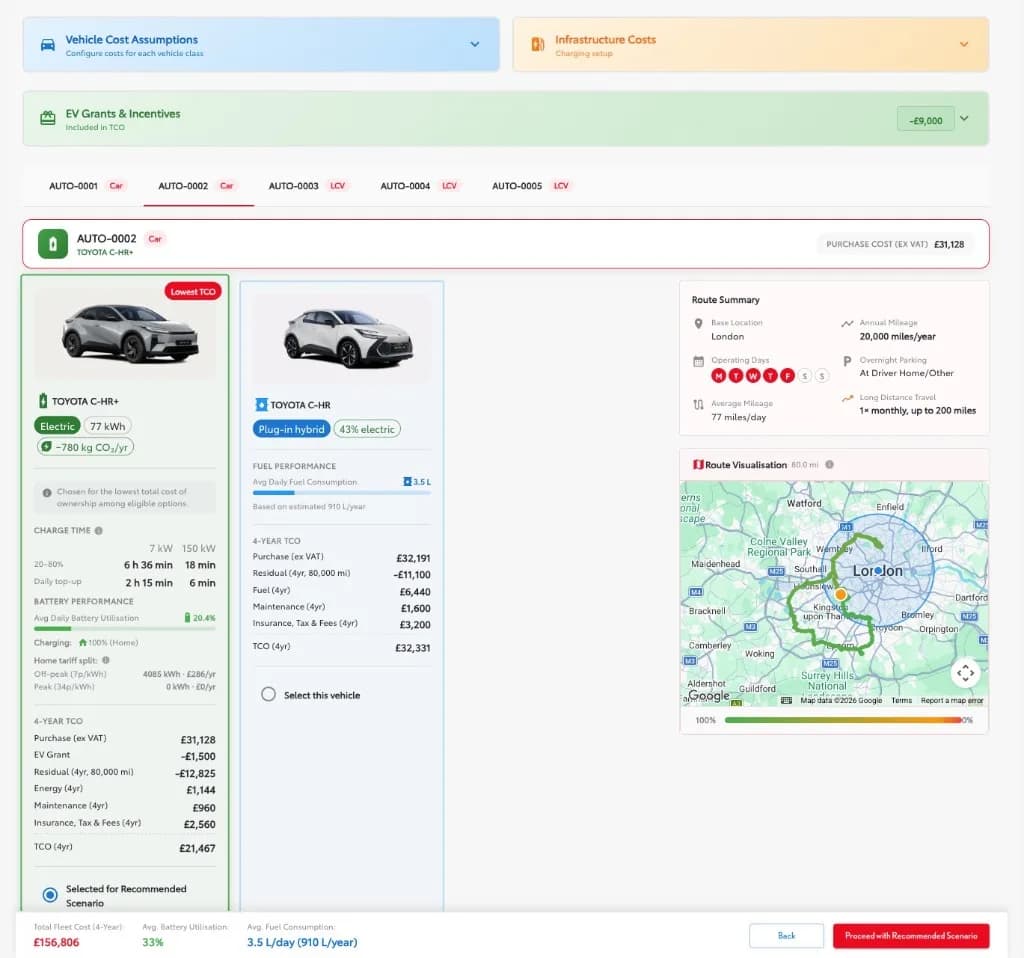Screen dimensions: 1024x958
Task: Click the TCO (4yr) £32,331 value
Action: coord(413,648)
